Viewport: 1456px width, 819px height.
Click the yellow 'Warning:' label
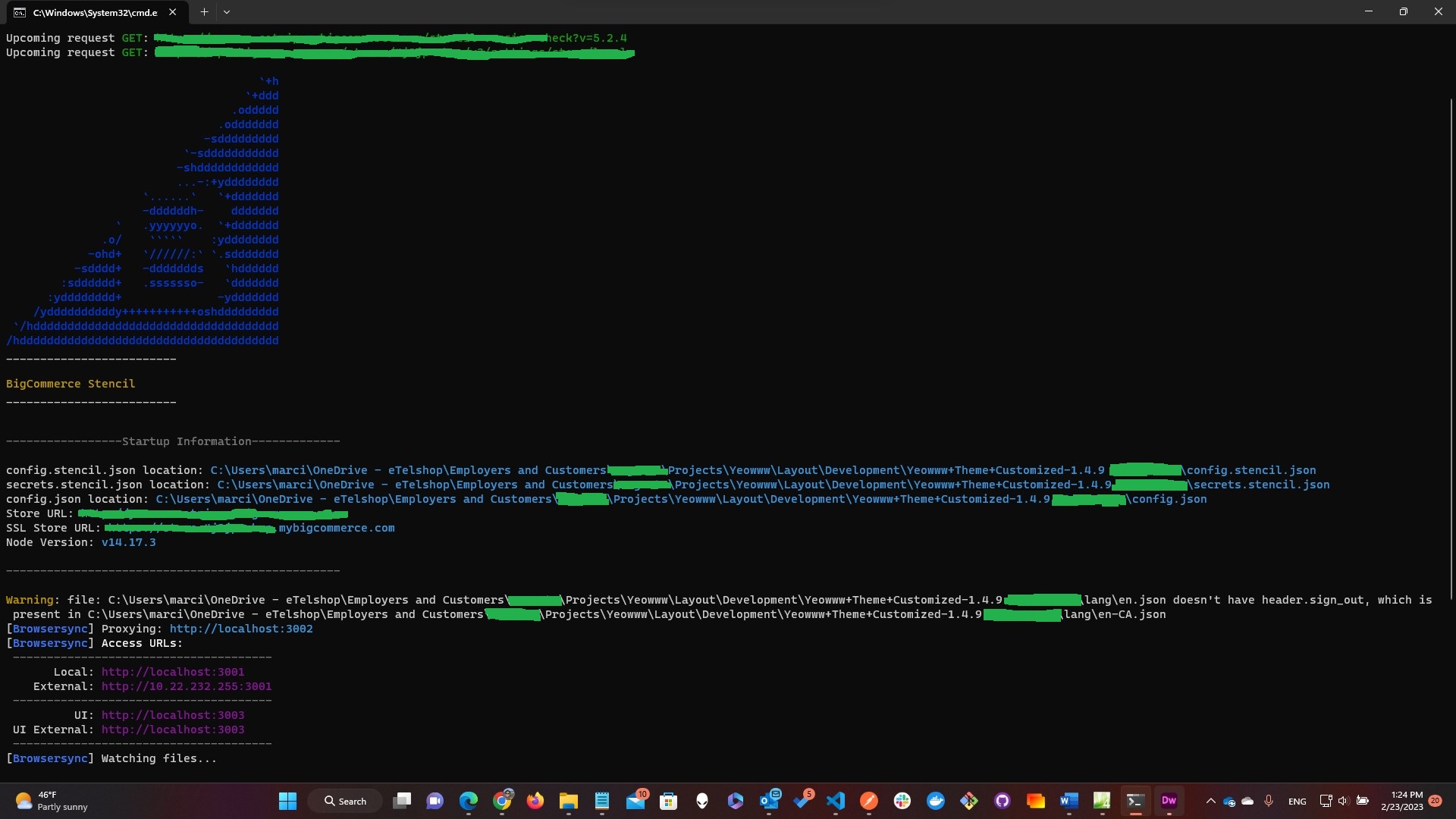tap(30, 600)
